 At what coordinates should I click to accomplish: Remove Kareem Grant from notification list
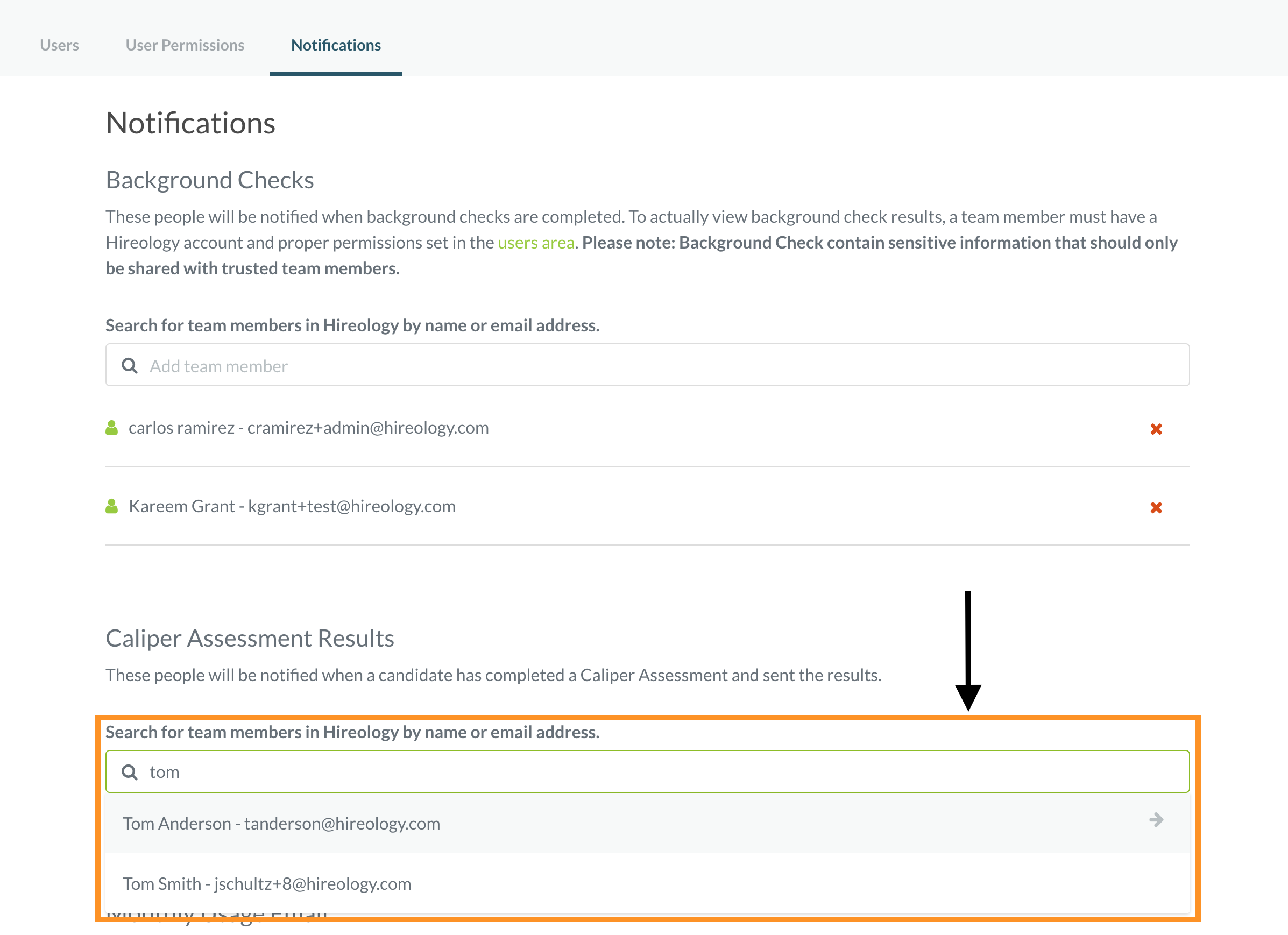pyautogui.click(x=1156, y=507)
